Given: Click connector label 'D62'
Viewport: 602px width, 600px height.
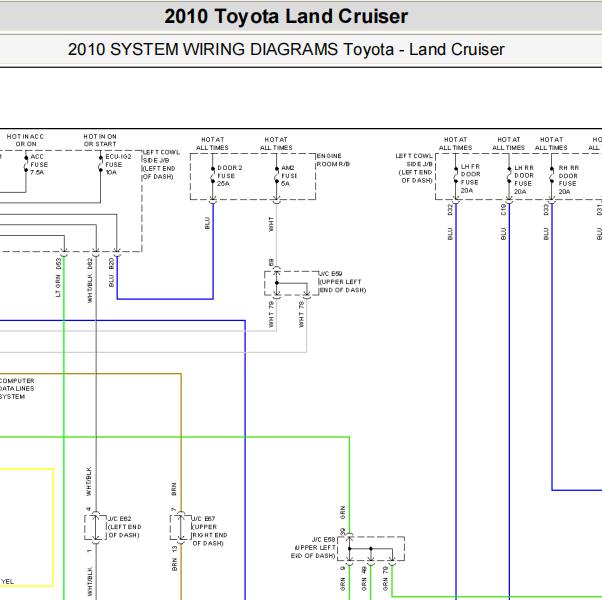Looking at the screenshot, I should click(90, 263).
